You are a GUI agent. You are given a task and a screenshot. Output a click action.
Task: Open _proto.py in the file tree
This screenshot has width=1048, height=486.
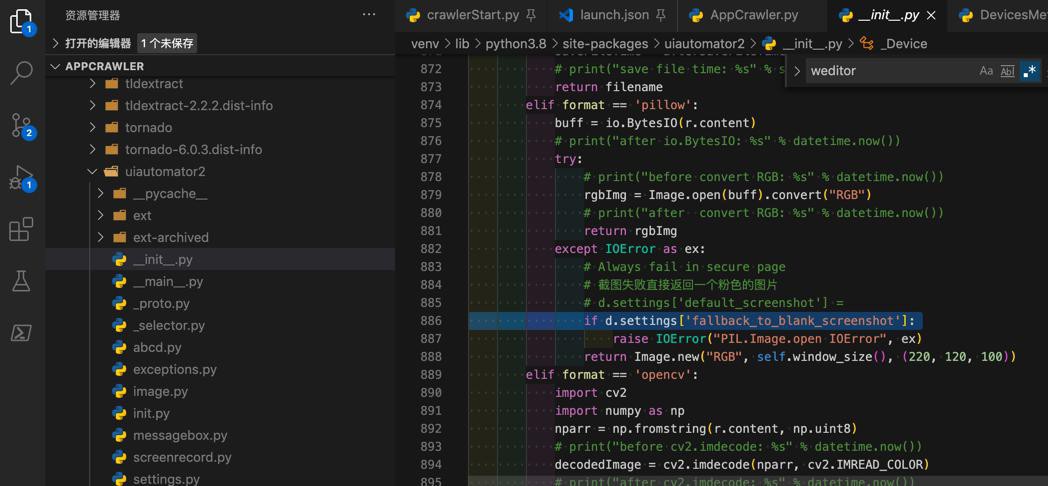[x=221, y=303]
